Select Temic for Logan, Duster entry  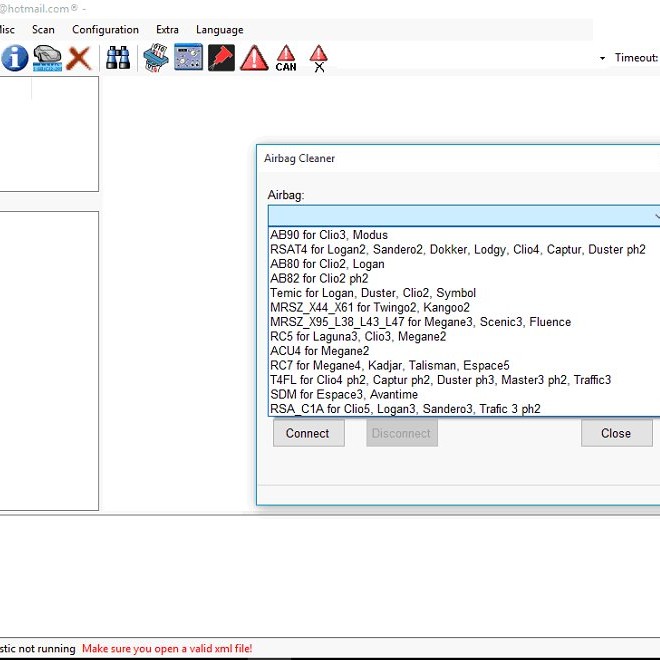pos(464,293)
